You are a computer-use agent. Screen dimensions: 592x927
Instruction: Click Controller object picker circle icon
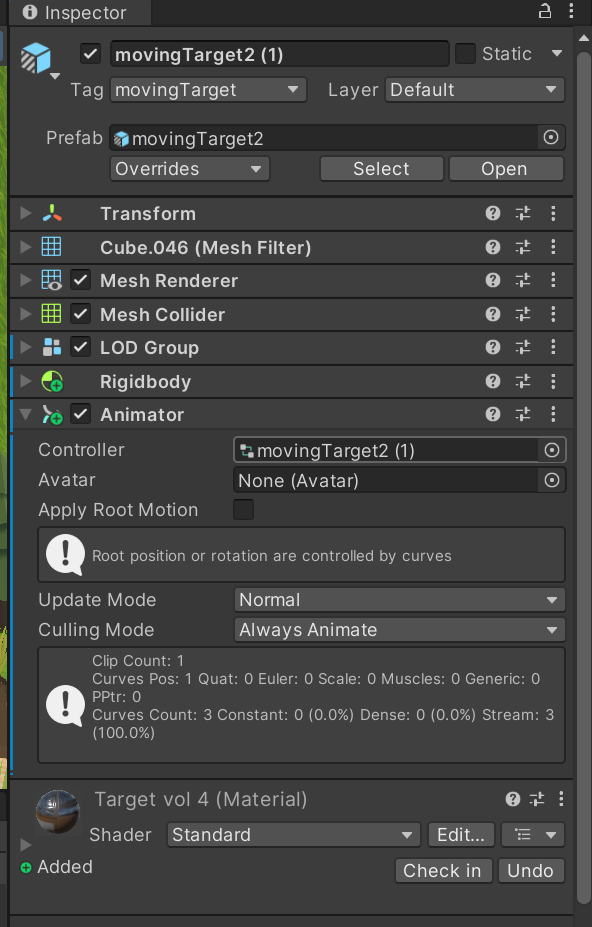coord(551,450)
